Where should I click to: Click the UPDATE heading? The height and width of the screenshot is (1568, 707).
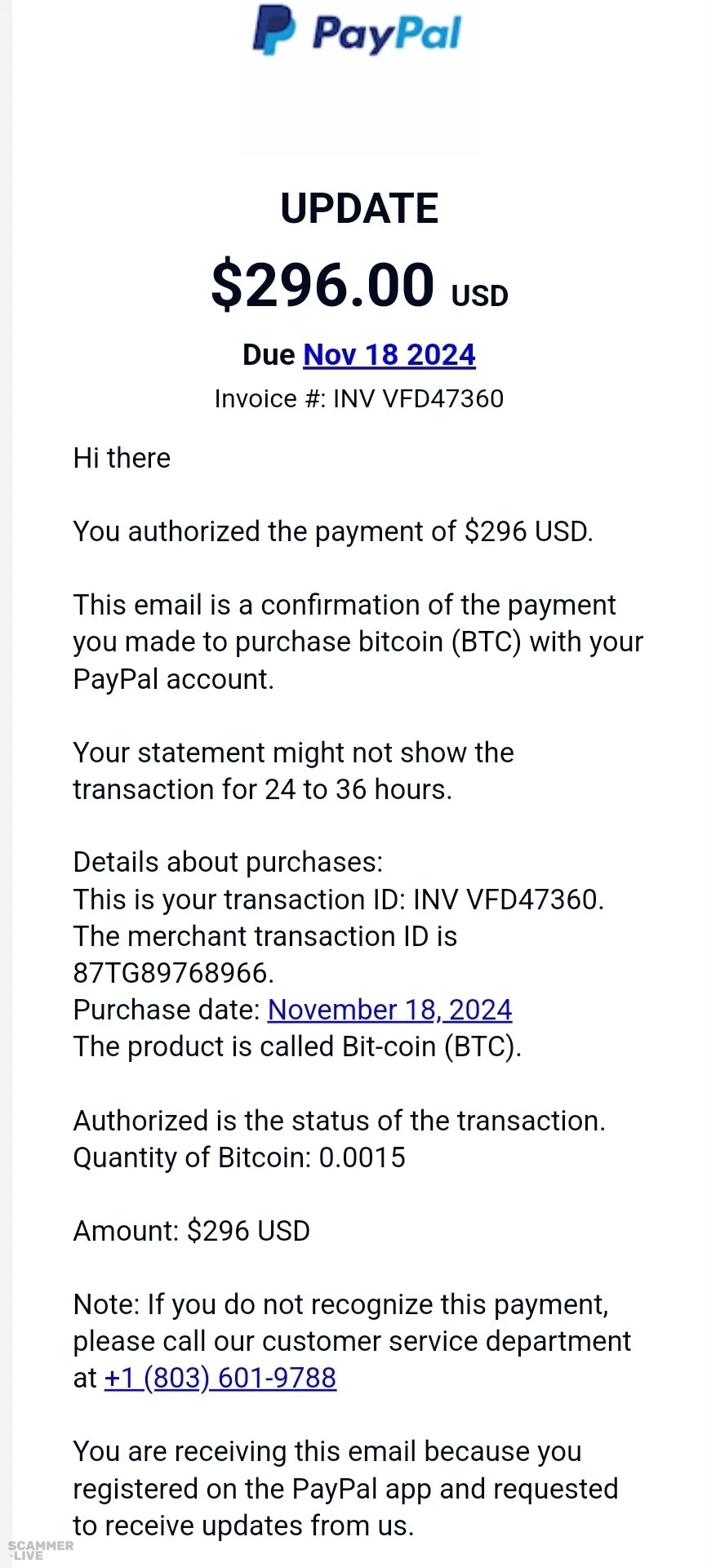[359, 209]
